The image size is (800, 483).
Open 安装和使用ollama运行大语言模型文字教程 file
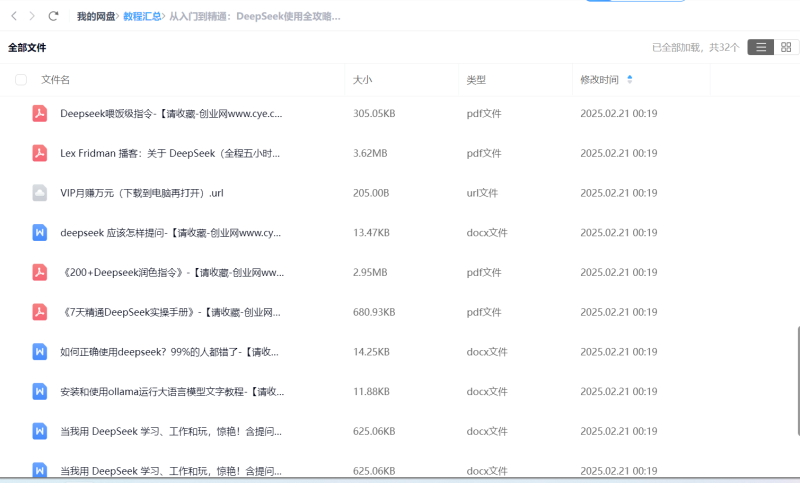point(172,392)
